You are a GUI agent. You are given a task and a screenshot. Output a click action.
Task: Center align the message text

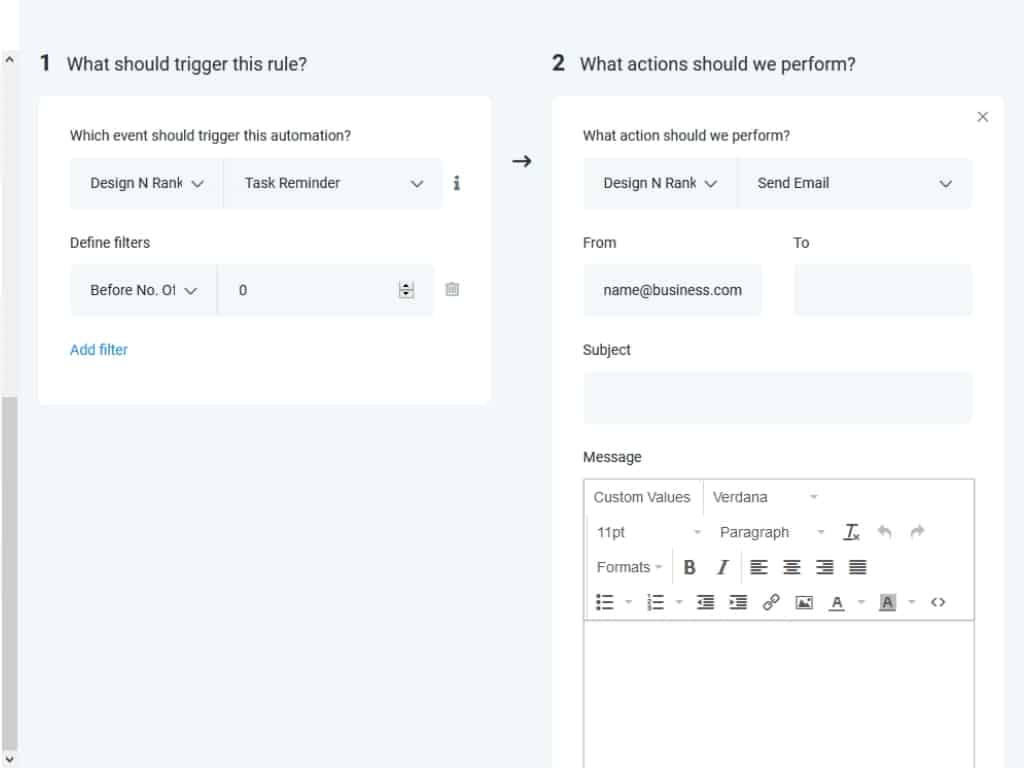coord(791,567)
